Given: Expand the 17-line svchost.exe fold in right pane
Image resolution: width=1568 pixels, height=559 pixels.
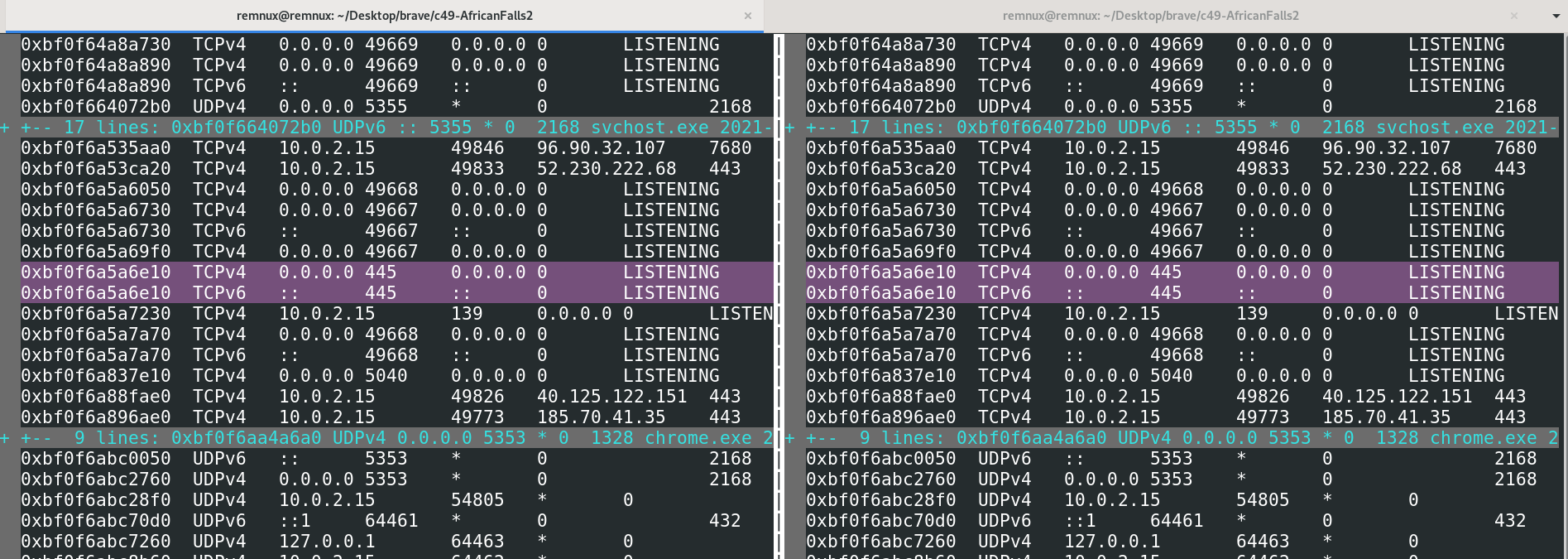Looking at the screenshot, I should [x=790, y=128].
